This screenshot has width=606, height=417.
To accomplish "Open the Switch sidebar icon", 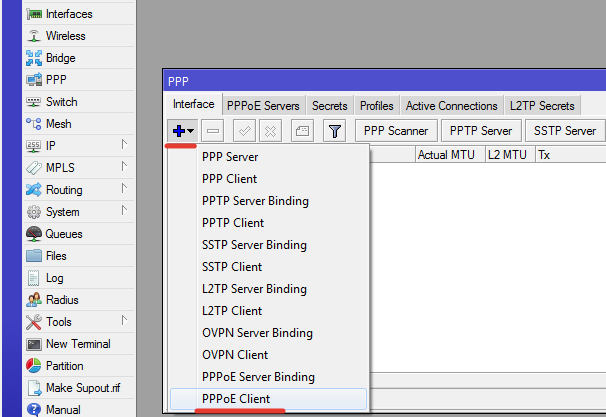I will point(34,102).
